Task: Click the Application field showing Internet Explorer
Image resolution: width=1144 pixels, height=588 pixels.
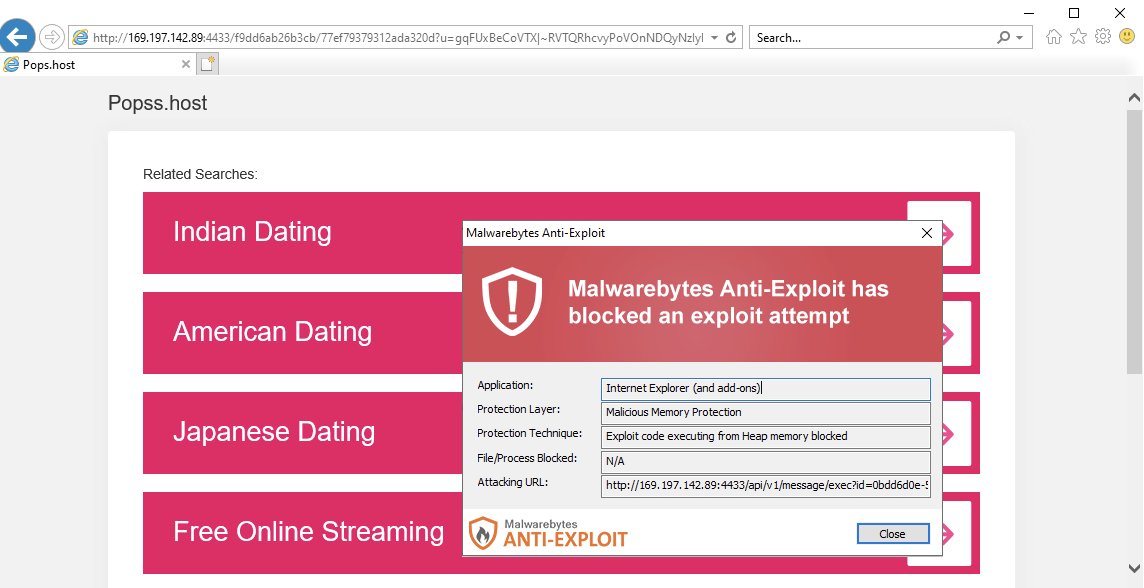Action: pos(766,388)
